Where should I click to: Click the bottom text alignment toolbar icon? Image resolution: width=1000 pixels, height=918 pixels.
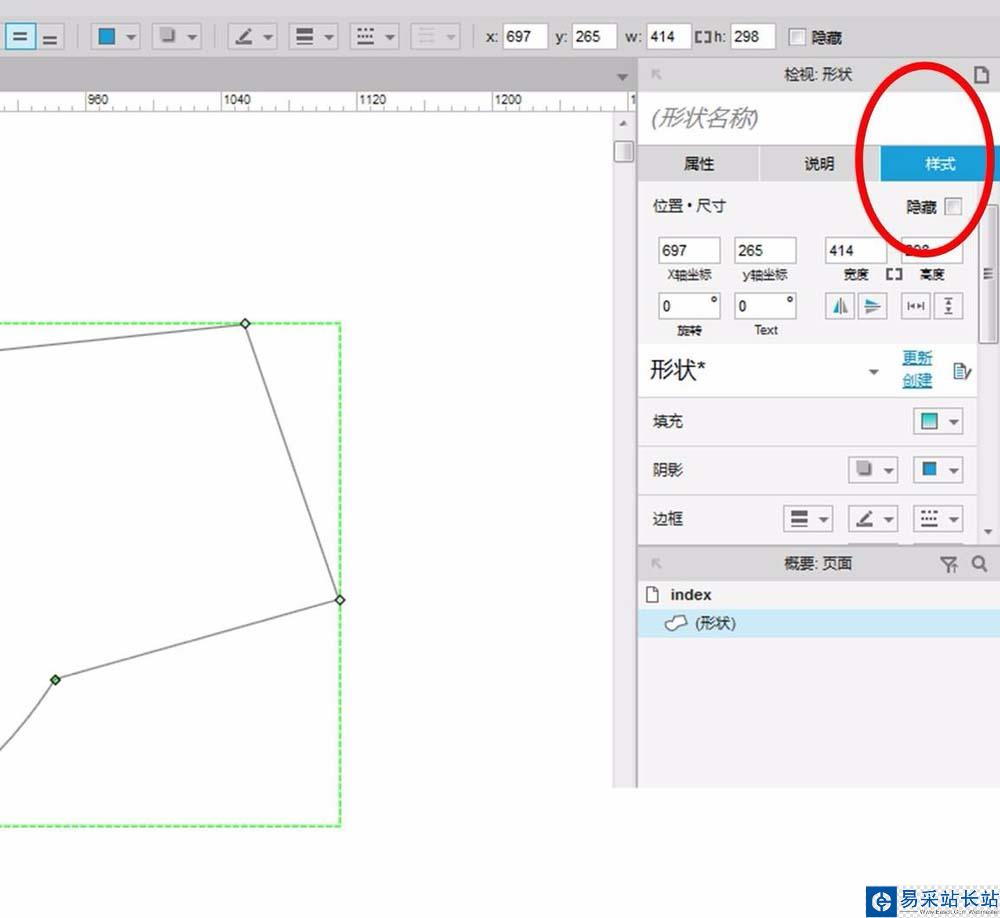(x=50, y=38)
